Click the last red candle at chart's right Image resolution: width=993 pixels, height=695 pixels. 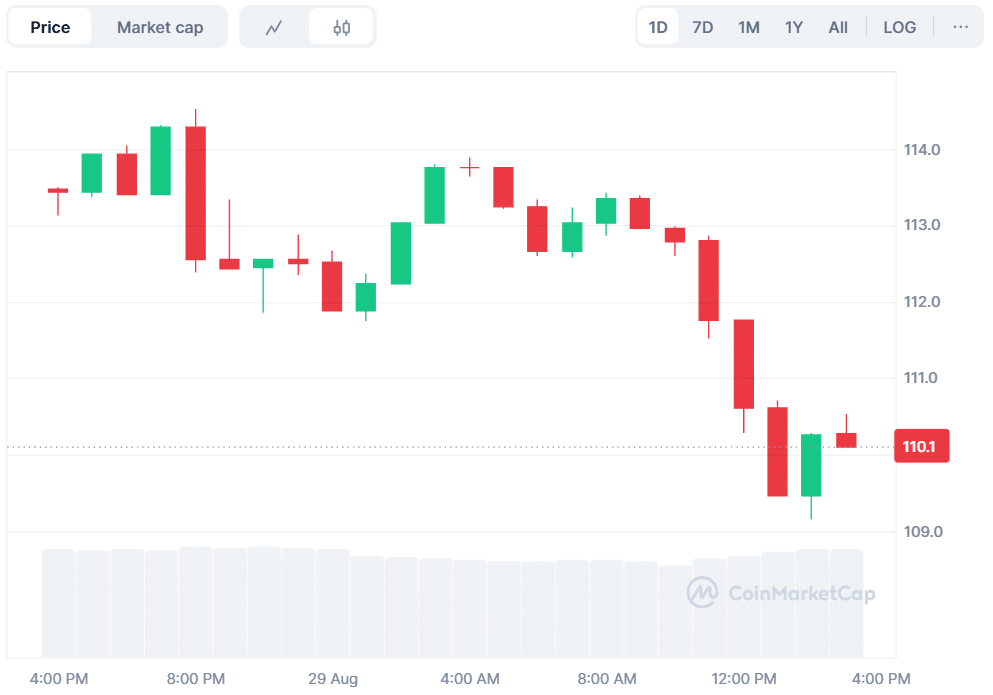click(846, 440)
